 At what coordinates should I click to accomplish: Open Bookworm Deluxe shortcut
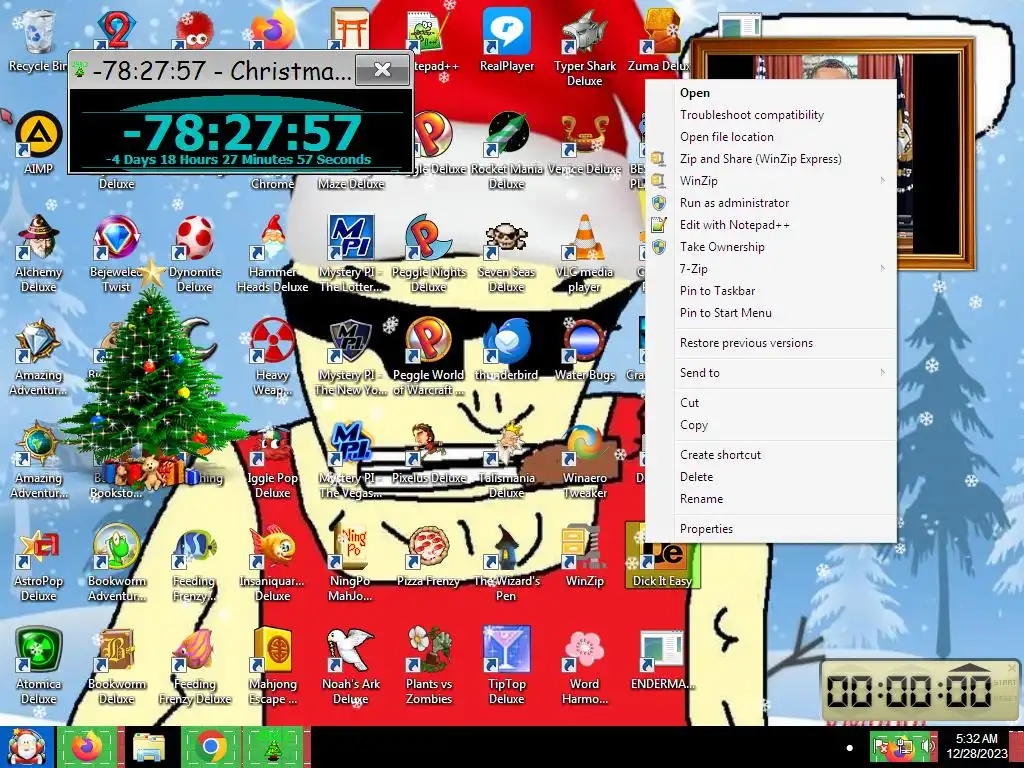point(116,666)
